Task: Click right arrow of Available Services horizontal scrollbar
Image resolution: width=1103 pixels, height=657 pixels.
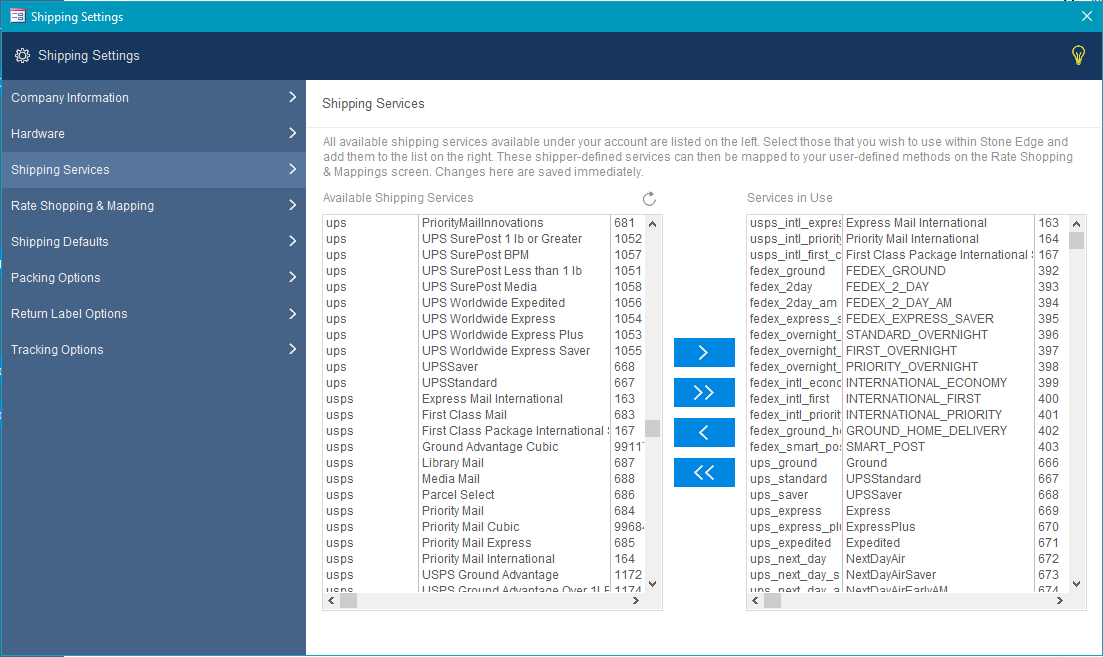Action: [636, 601]
